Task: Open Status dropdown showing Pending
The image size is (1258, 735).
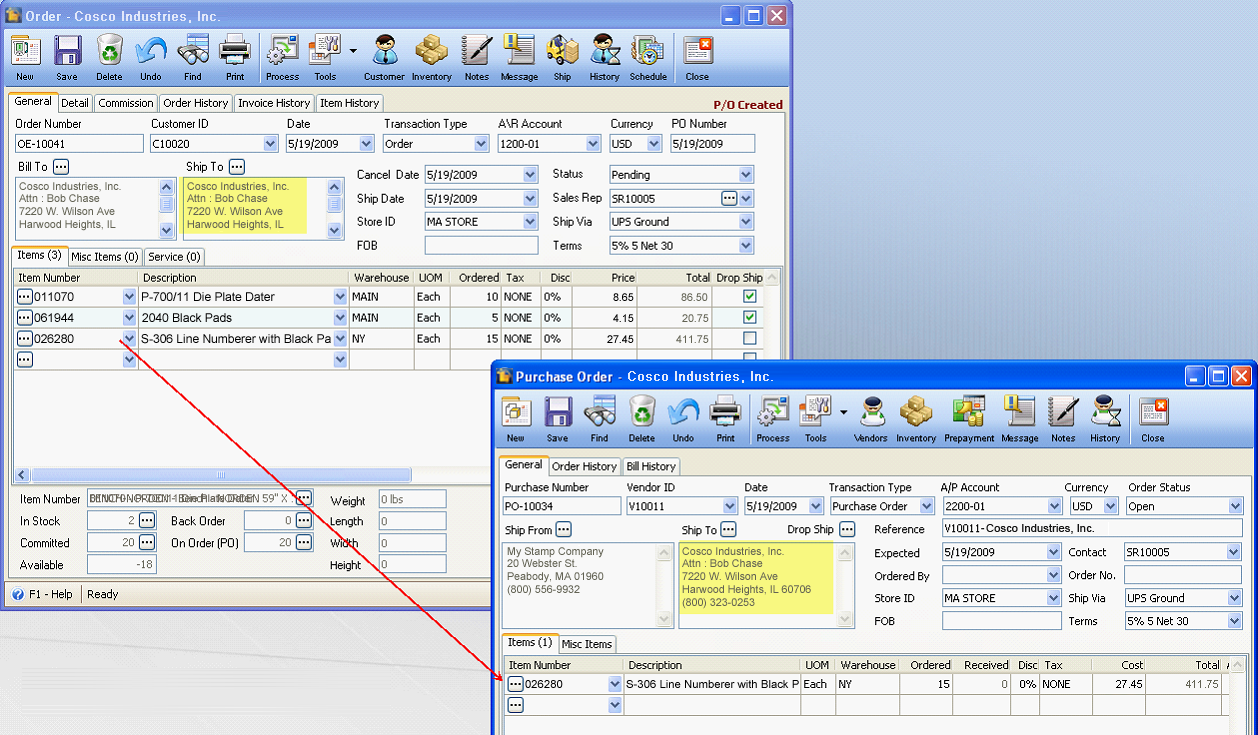Action: point(746,175)
